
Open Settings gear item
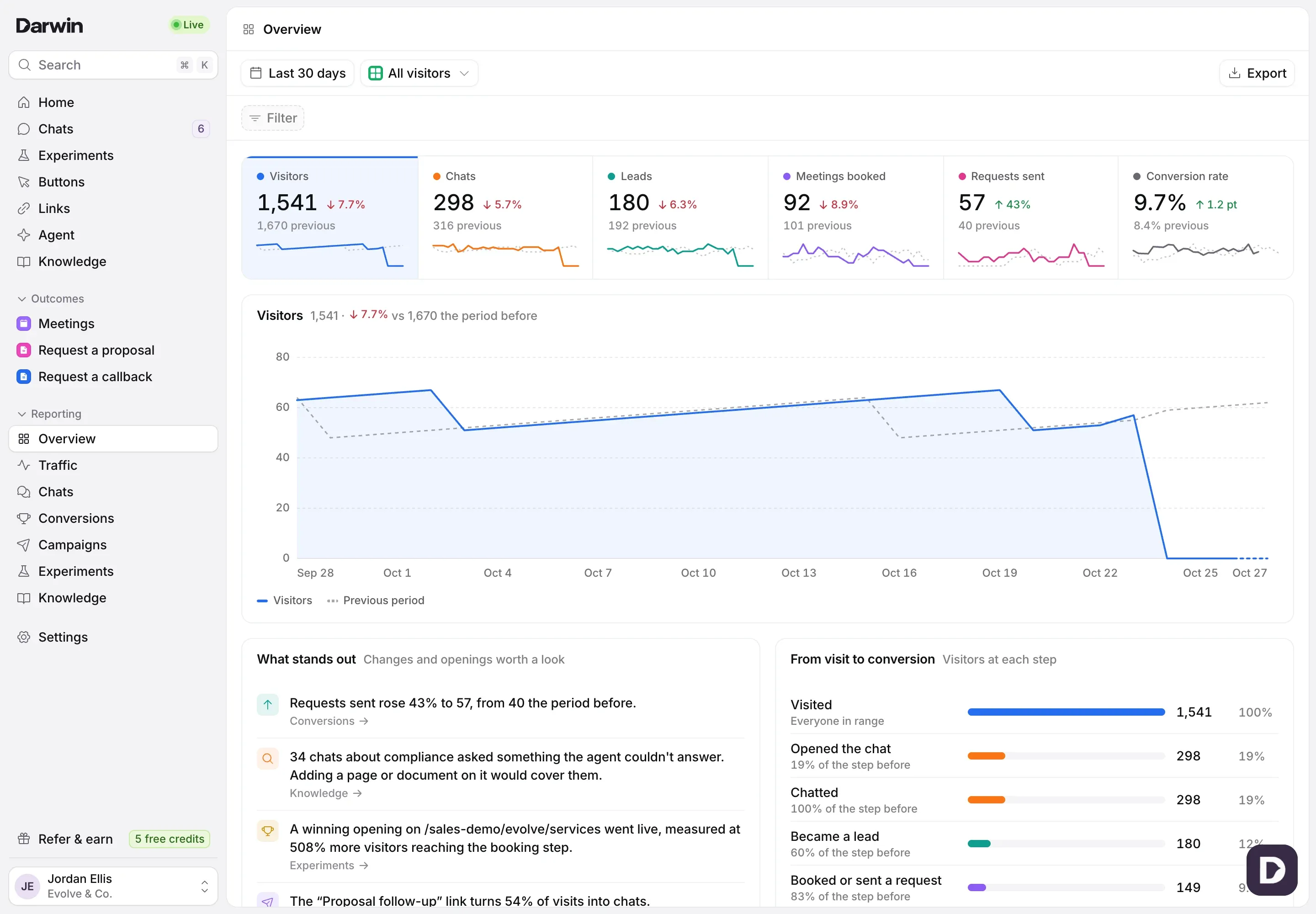tap(113, 638)
